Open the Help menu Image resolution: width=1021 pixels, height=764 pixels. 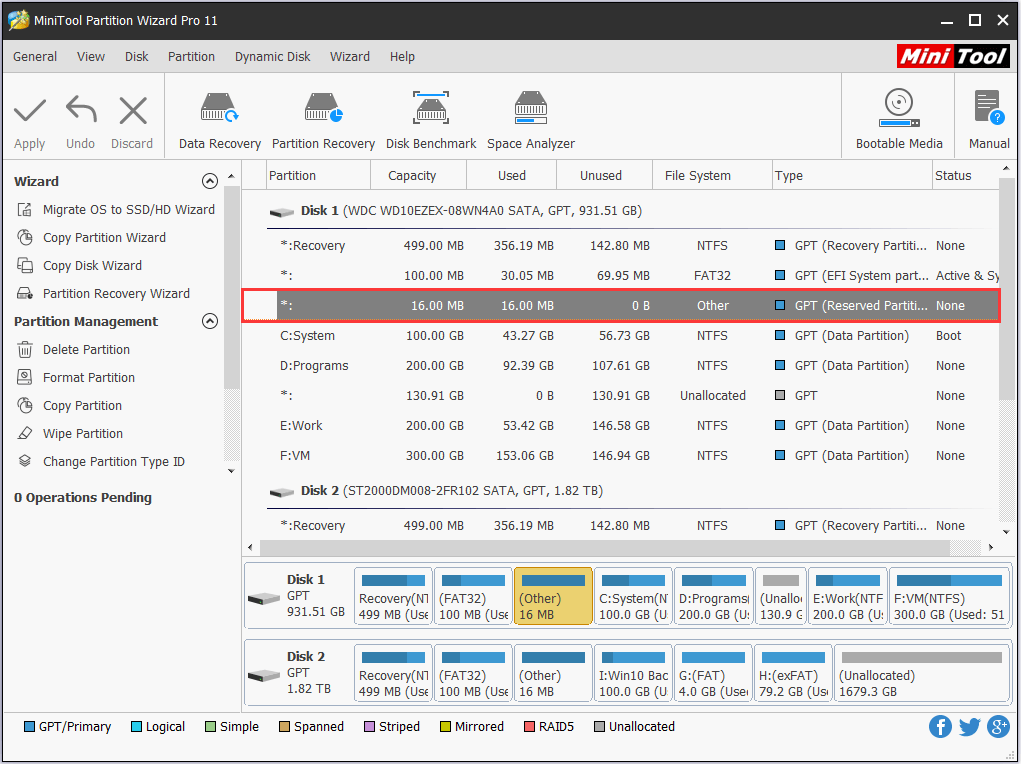pos(402,57)
